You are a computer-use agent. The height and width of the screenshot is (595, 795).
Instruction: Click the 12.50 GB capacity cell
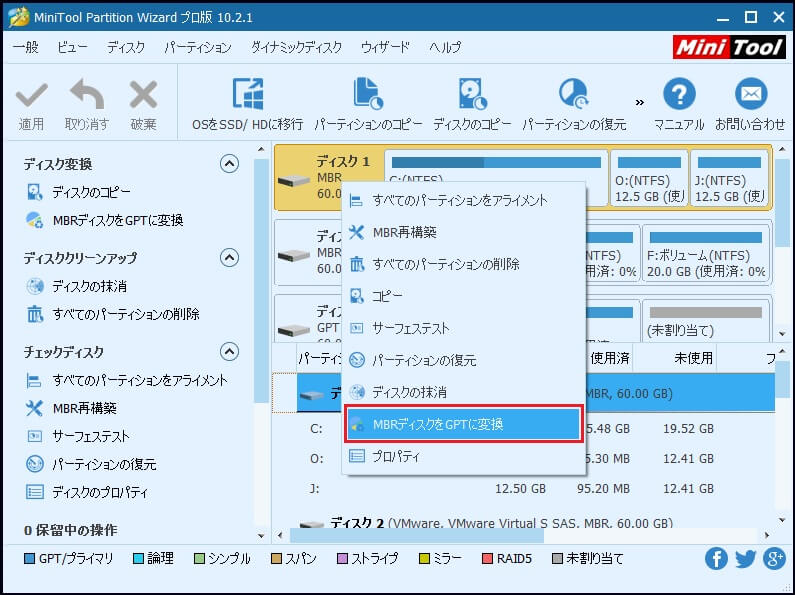click(520, 489)
